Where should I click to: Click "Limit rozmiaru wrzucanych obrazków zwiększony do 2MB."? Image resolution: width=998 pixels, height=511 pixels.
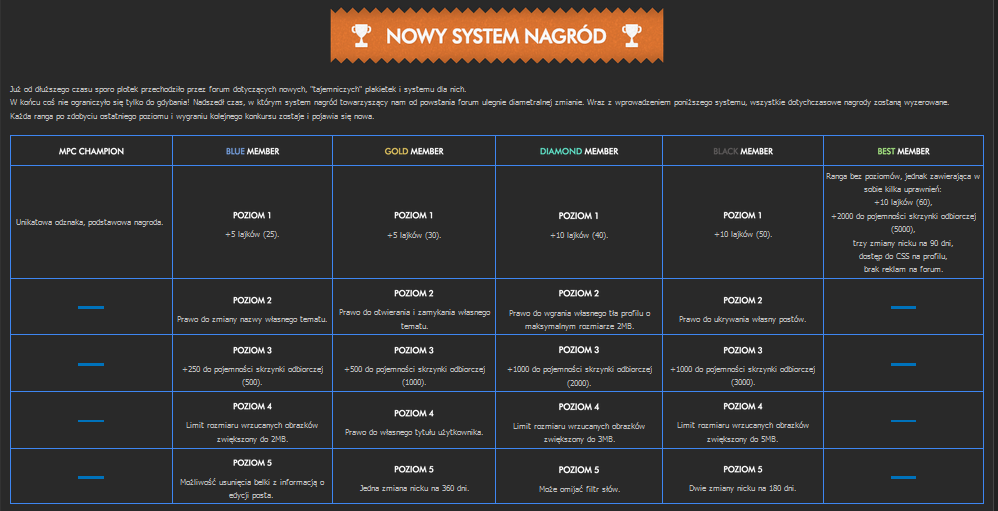click(x=252, y=431)
